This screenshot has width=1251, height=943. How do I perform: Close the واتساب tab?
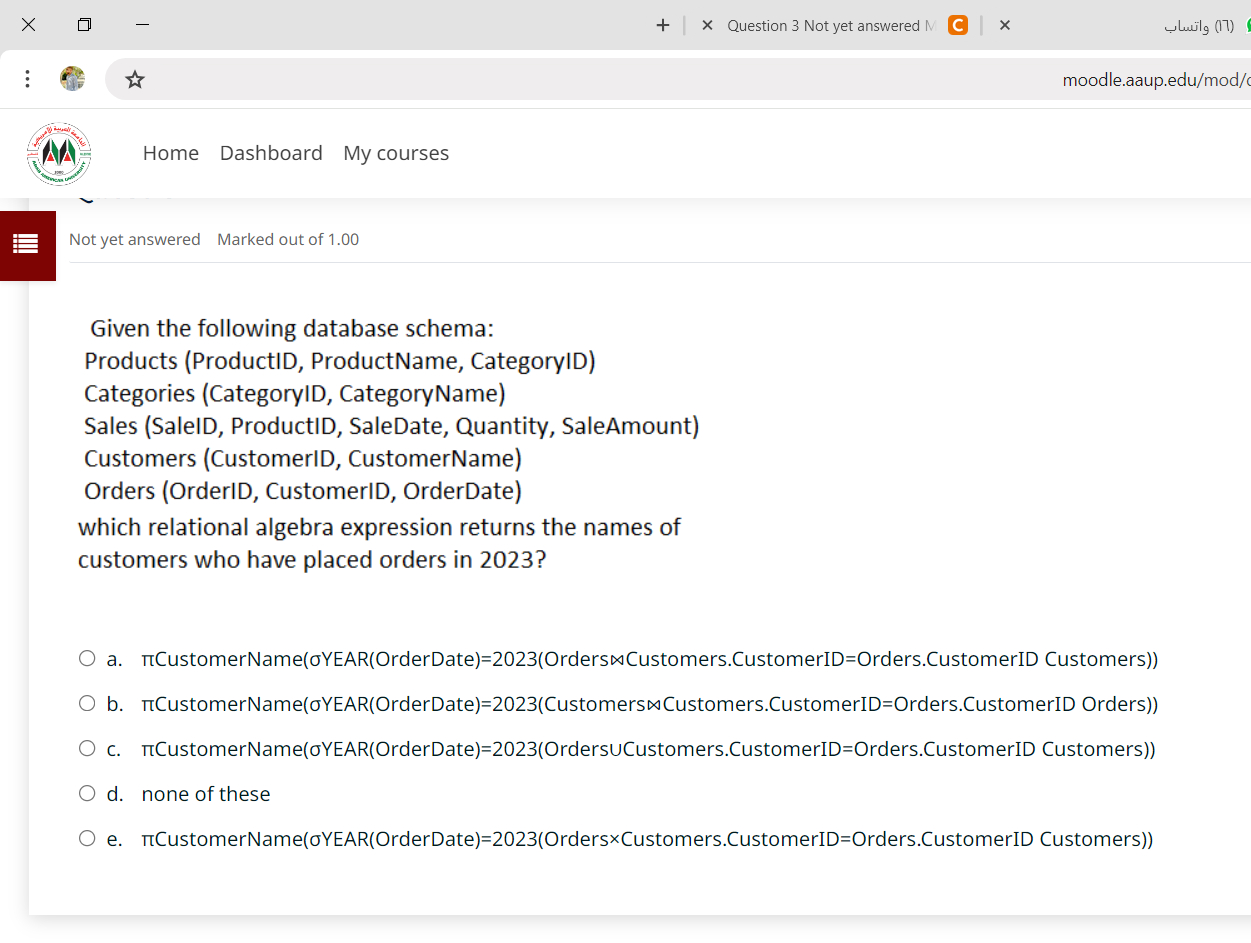coord(1004,25)
